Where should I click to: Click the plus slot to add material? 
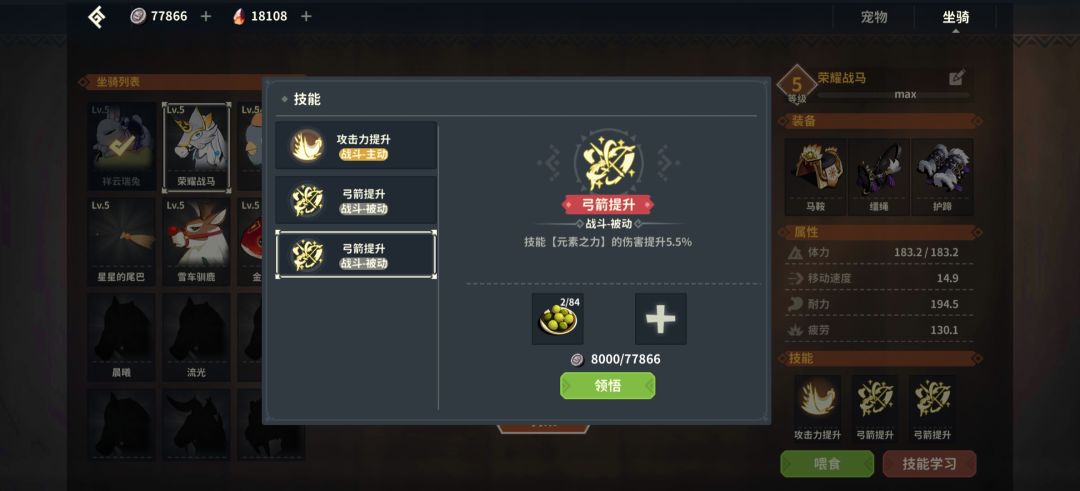coord(661,319)
